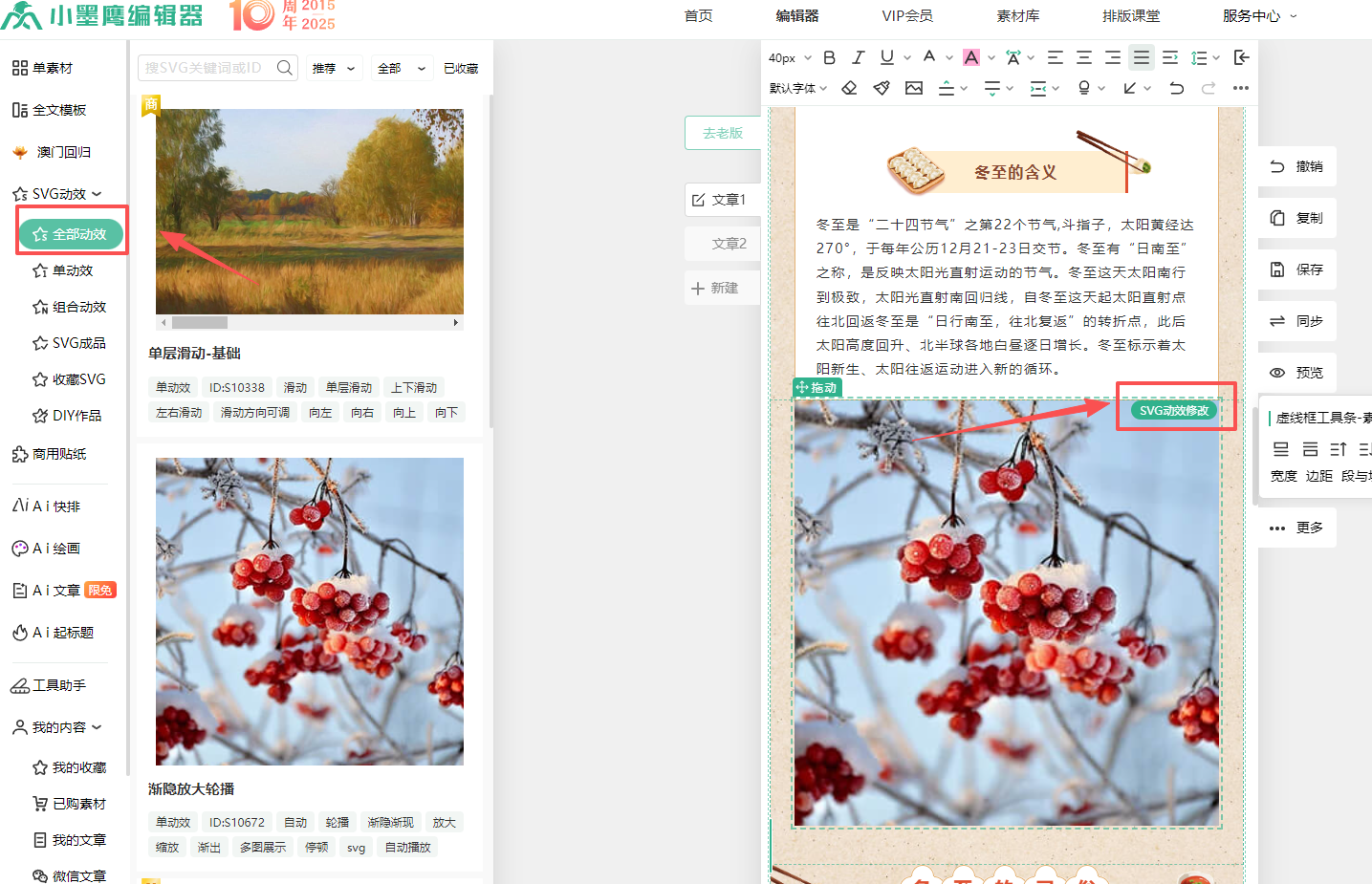Click the insert image toolbar icon
The width and height of the screenshot is (1372, 884).
pos(914,88)
